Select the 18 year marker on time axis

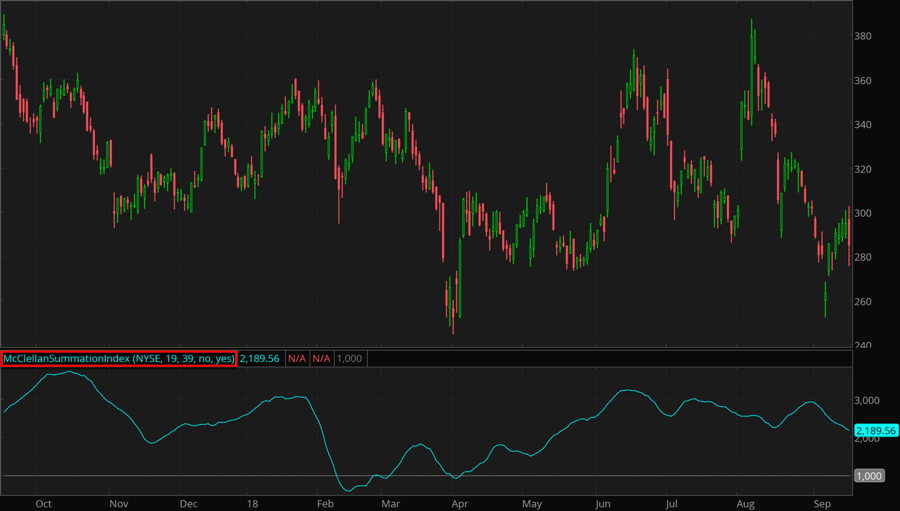[252, 503]
